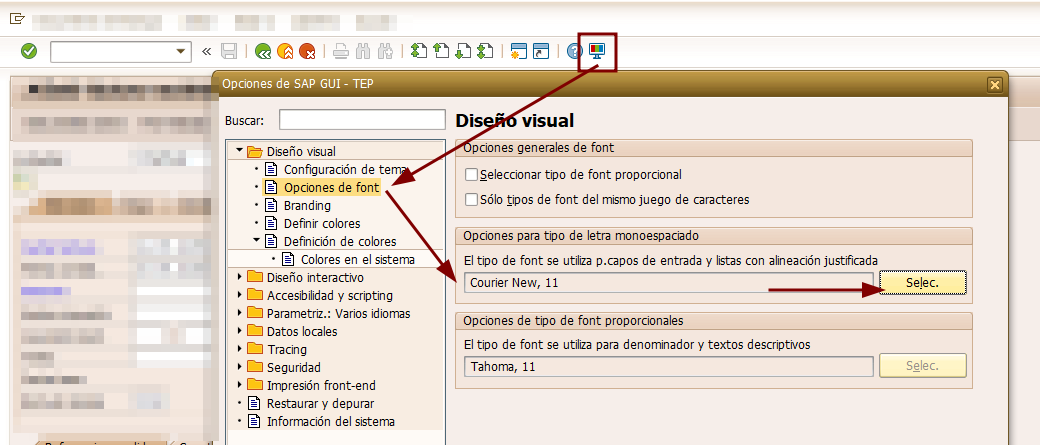Click the Buscar search field

tap(362, 120)
